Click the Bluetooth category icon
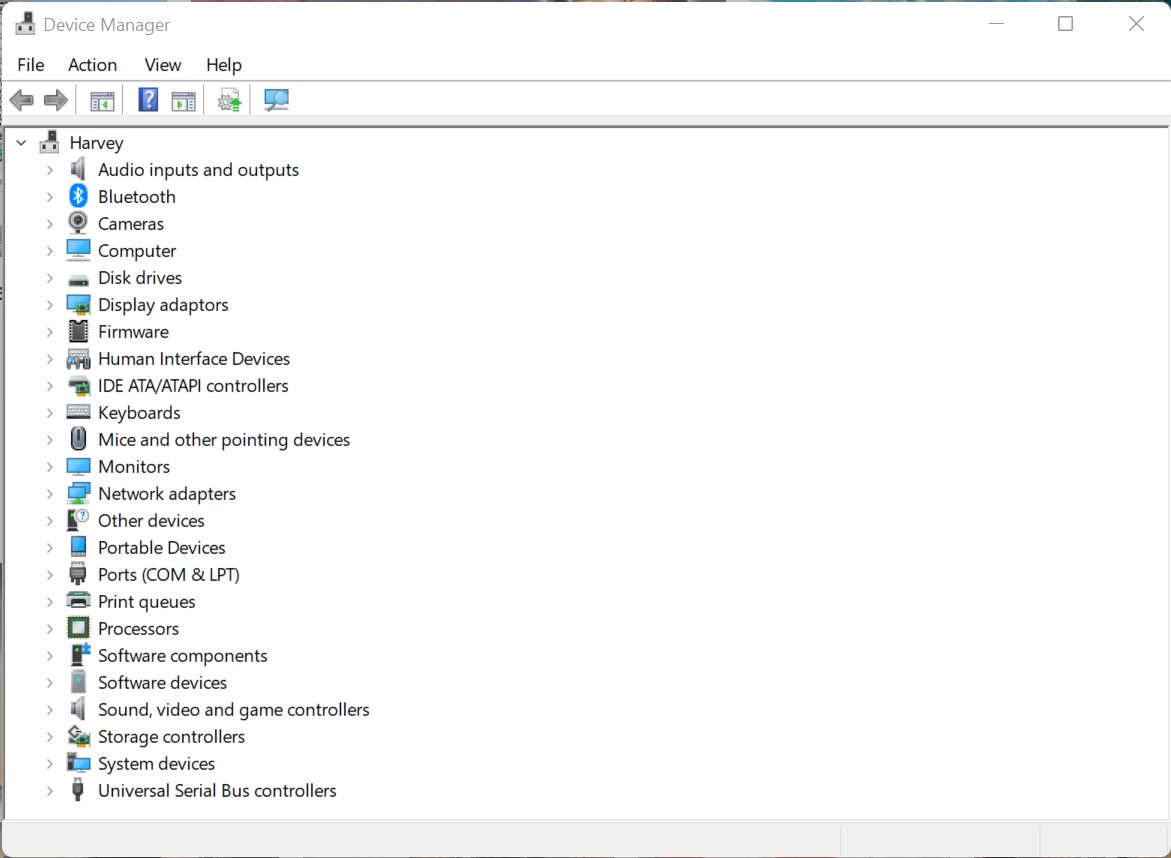The image size is (1171, 858). (x=78, y=196)
